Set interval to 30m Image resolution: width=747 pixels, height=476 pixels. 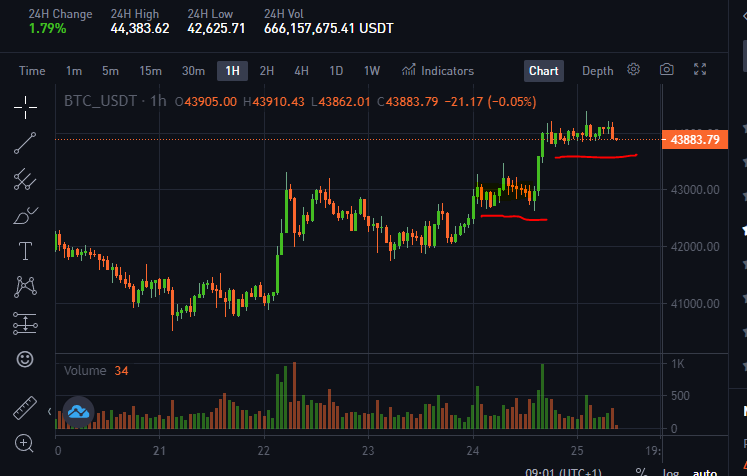click(193, 71)
